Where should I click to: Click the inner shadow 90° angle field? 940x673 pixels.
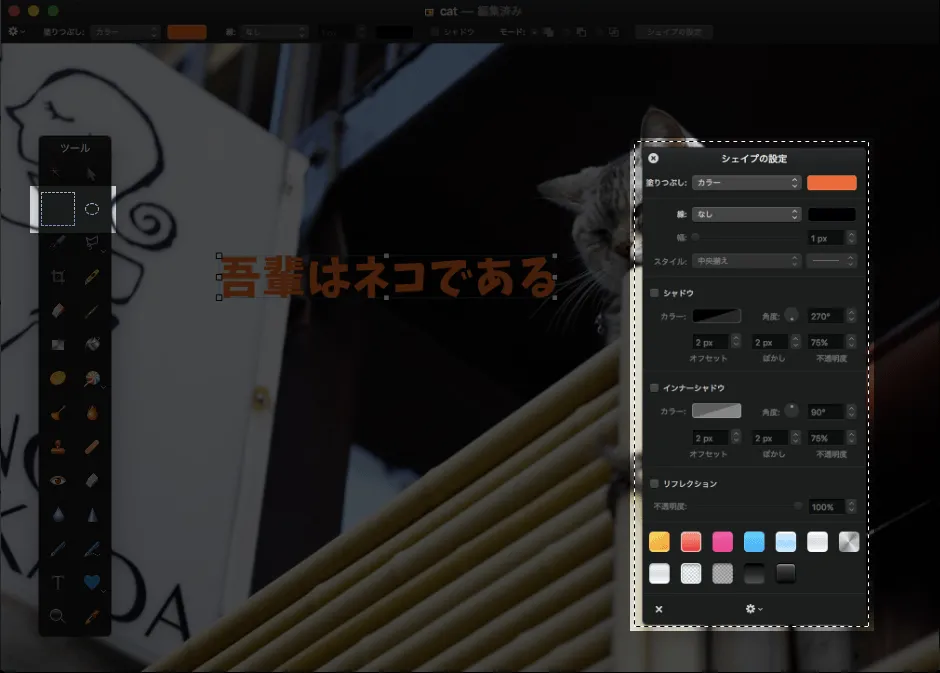pos(826,412)
